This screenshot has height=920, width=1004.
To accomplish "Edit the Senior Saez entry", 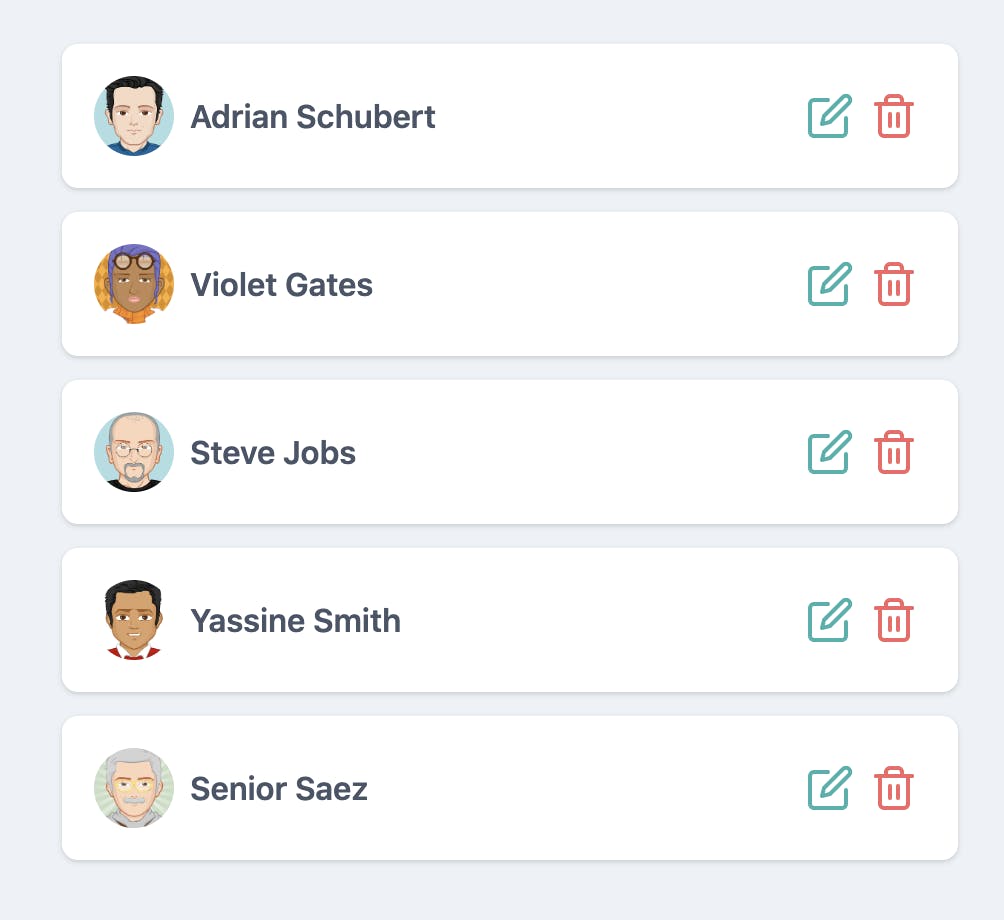I will 830,788.
